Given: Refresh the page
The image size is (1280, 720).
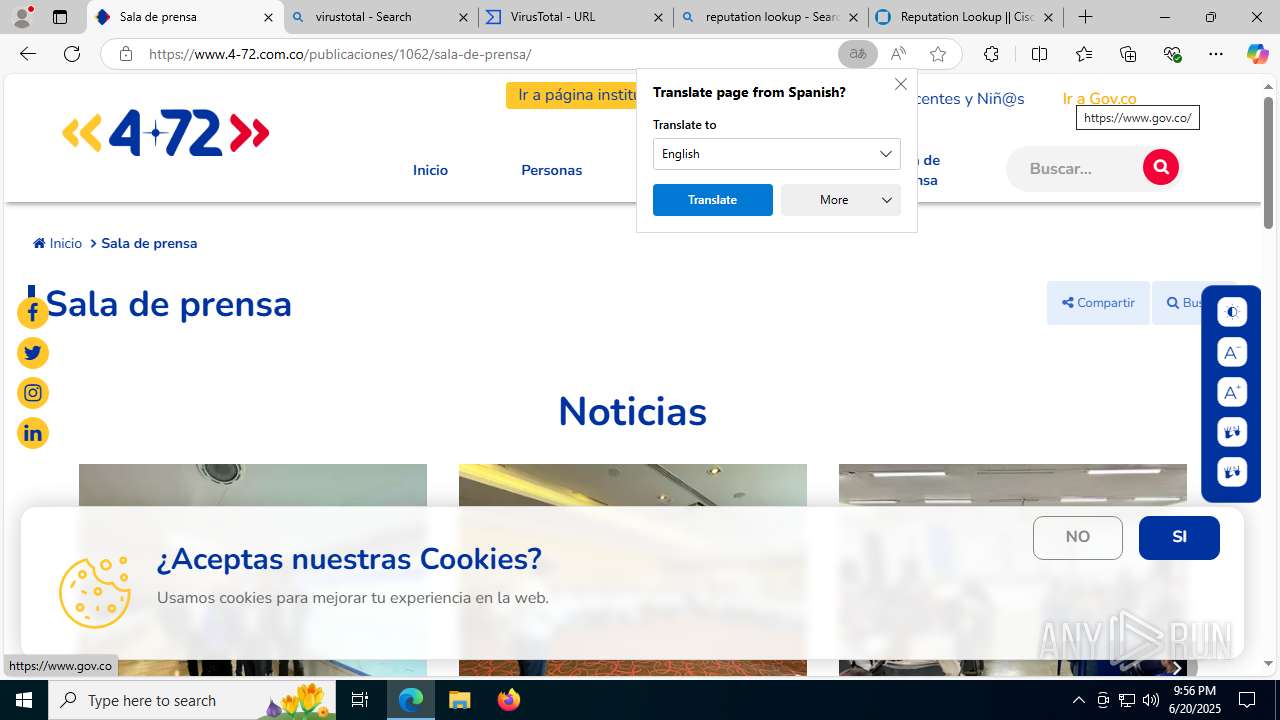Looking at the screenshot, I should [72, 54].
